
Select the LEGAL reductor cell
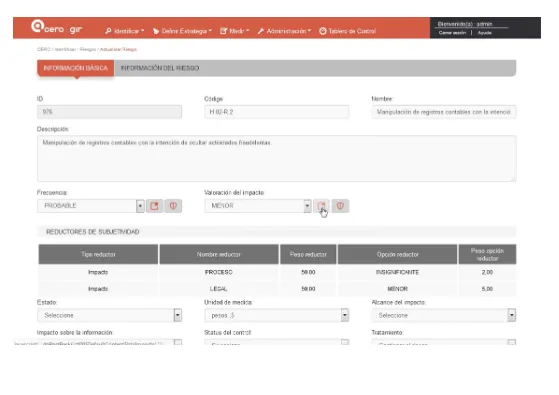[x=219, y=289]
